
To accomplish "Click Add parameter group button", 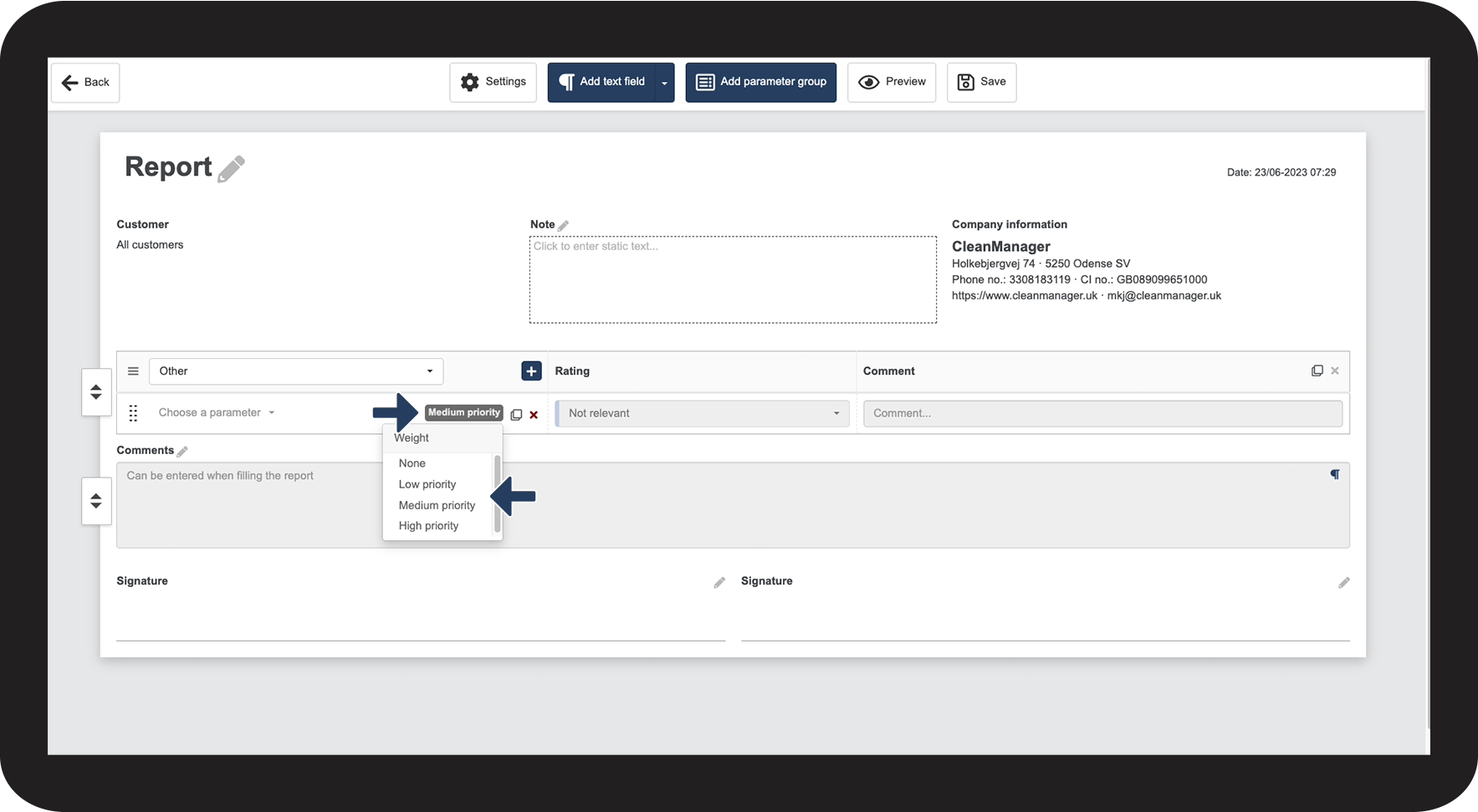I will tap(760, 82).
